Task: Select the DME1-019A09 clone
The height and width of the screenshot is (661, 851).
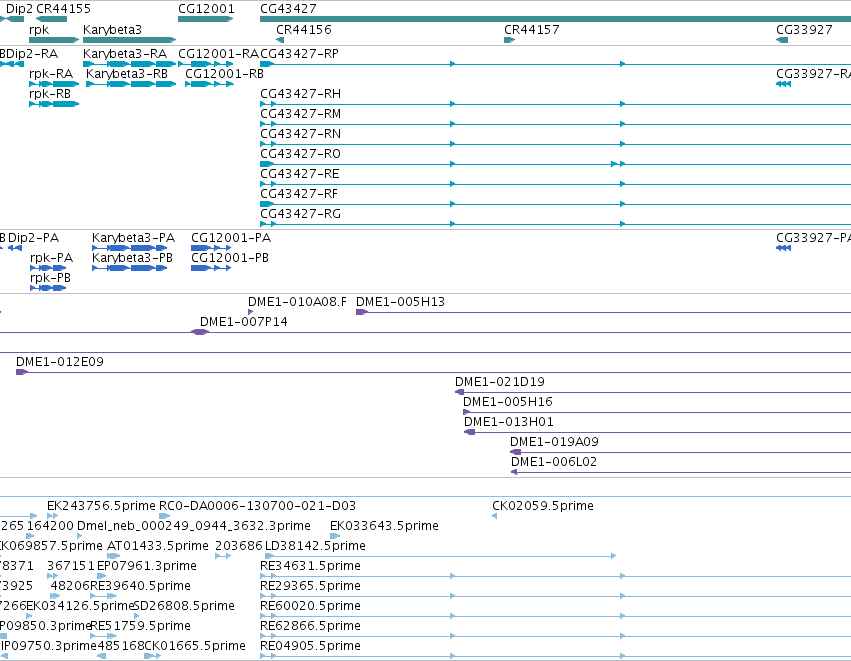Action: [555, 443]
